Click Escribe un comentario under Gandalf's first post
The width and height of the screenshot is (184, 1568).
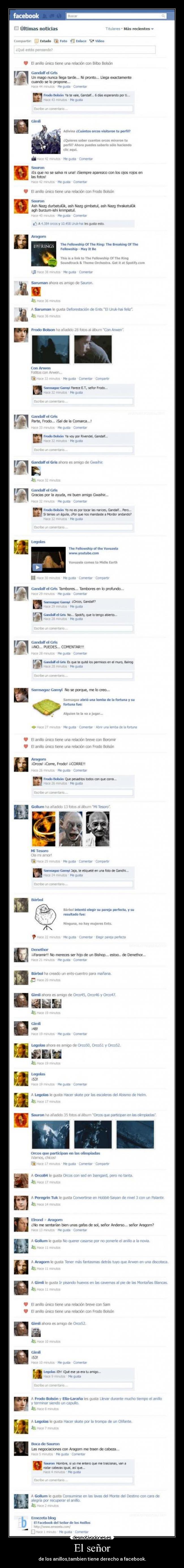[x=83, y=108]
